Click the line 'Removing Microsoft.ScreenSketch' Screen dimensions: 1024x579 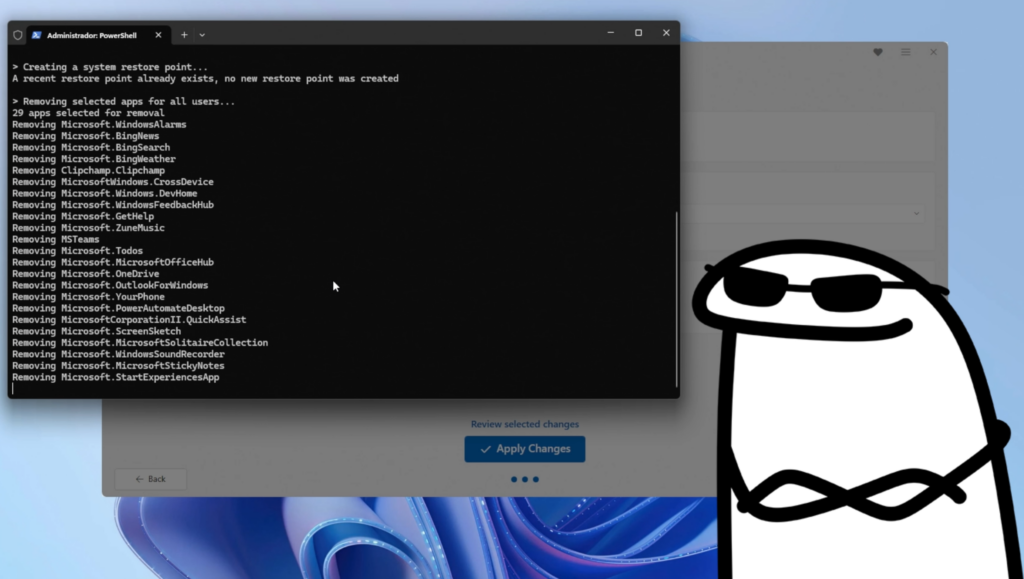pos(96,332)
